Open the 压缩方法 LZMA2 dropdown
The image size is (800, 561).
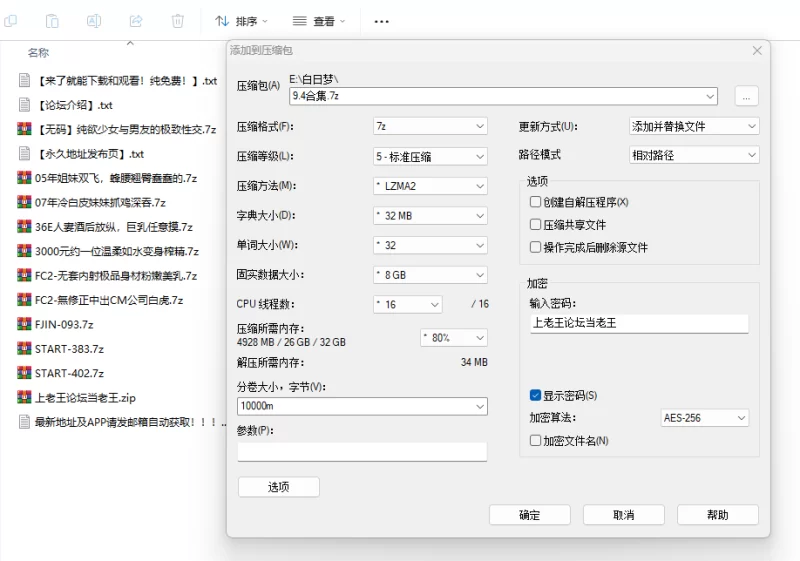click(430, 186)
